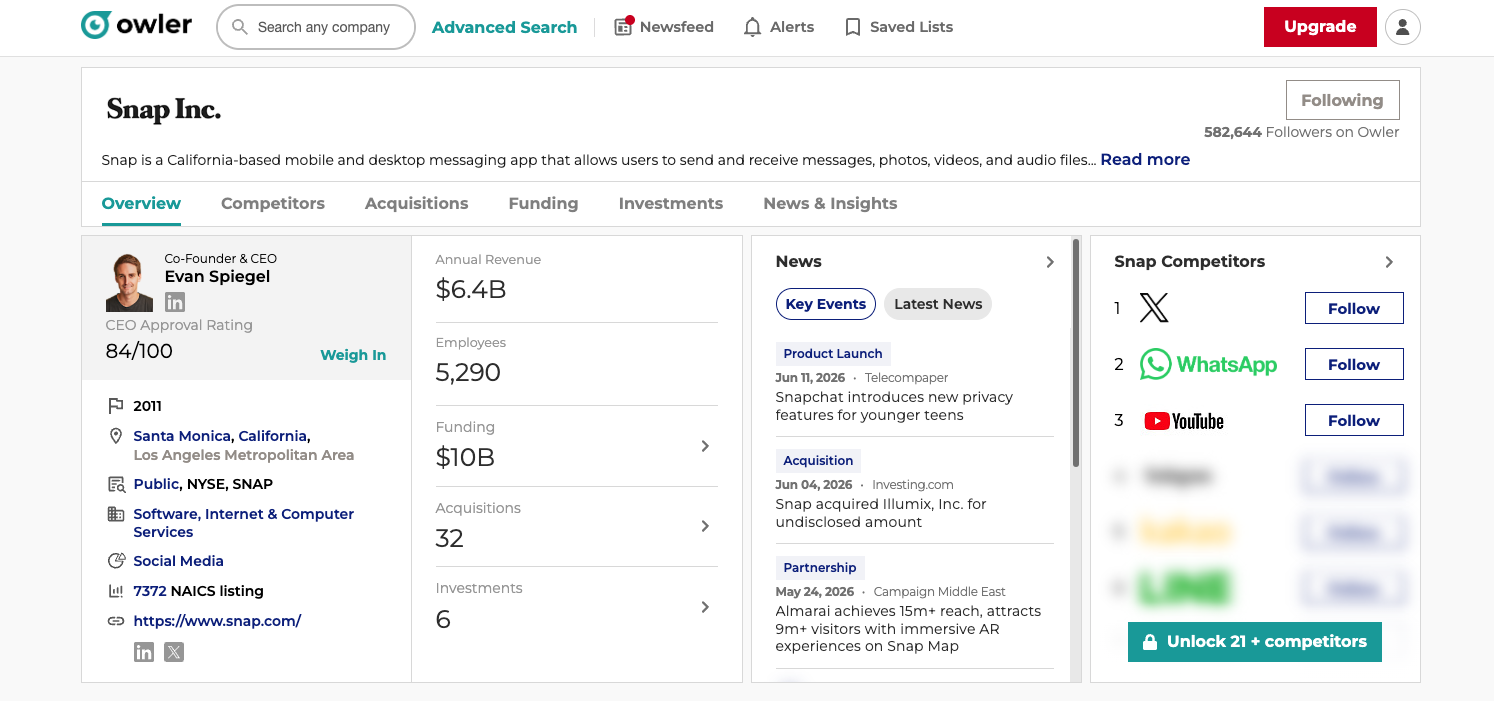Focus the Search any company field

pos(316,27)
